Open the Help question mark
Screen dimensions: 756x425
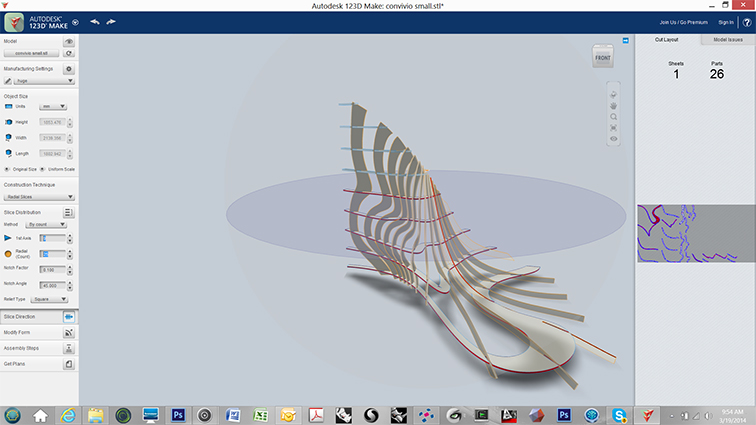(x=747, y=22)
